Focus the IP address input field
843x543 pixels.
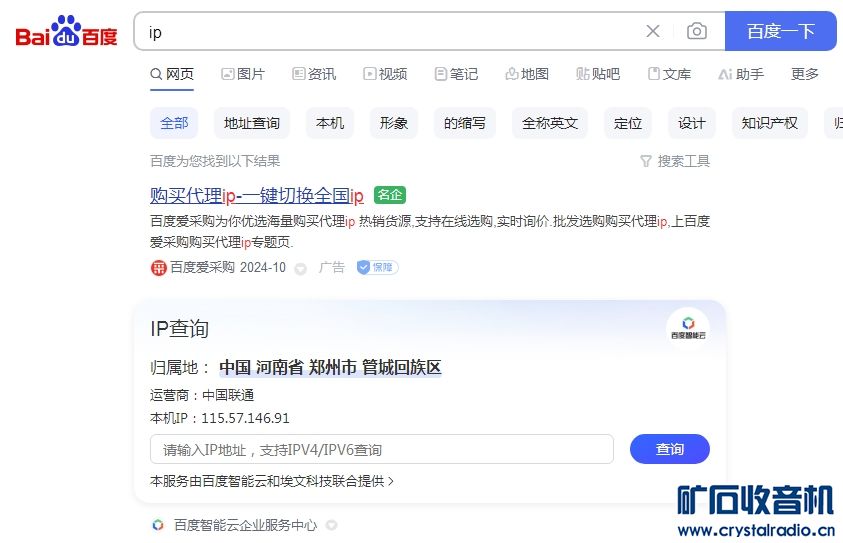click(x=382, y=449)
